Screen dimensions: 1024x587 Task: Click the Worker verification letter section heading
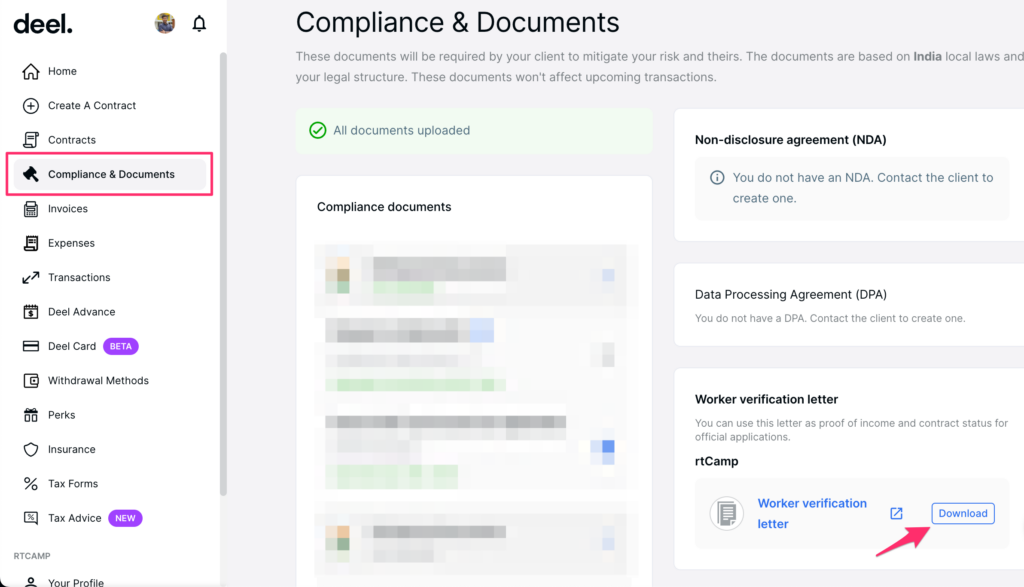(x=766, y=399)
